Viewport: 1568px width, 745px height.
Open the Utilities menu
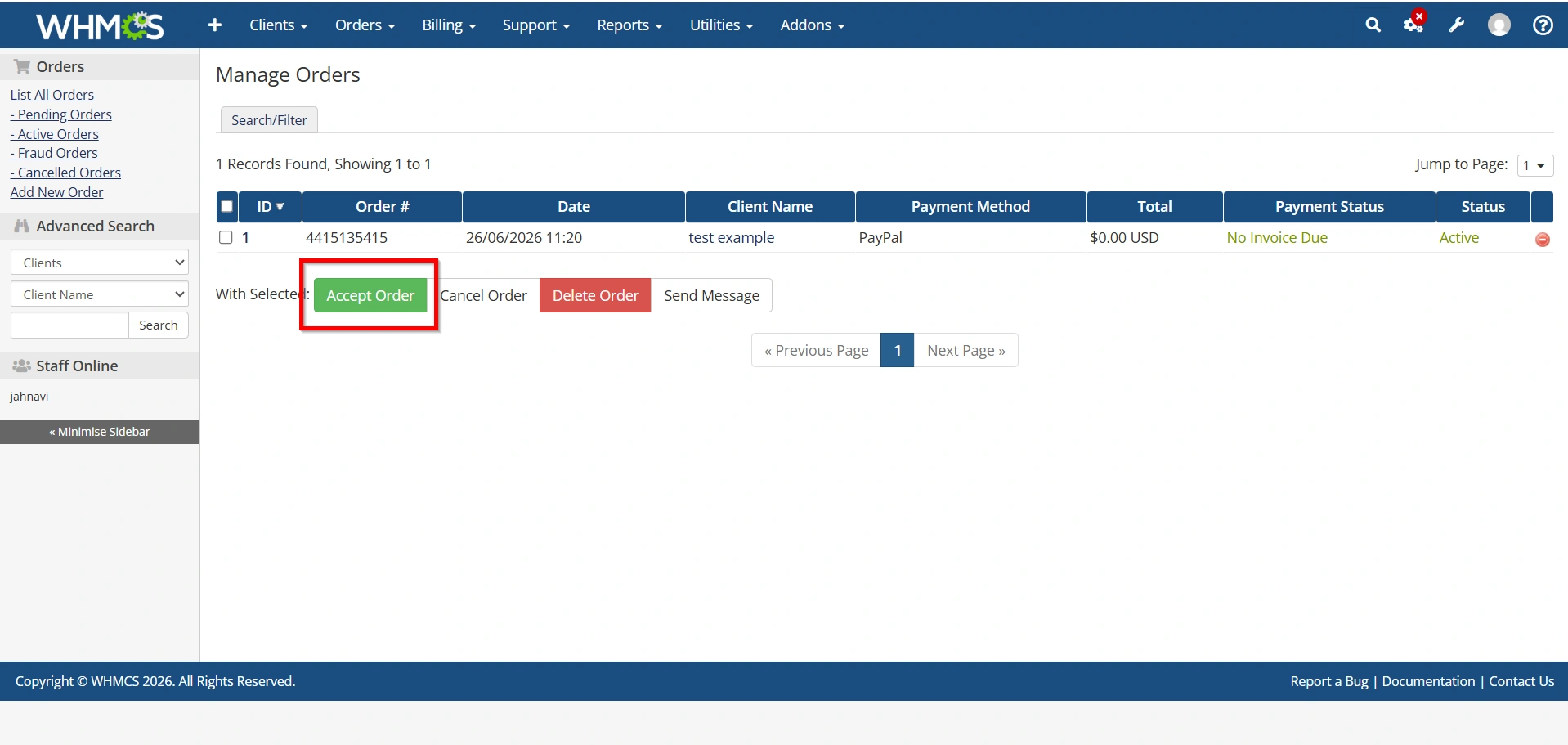(721, 25)
